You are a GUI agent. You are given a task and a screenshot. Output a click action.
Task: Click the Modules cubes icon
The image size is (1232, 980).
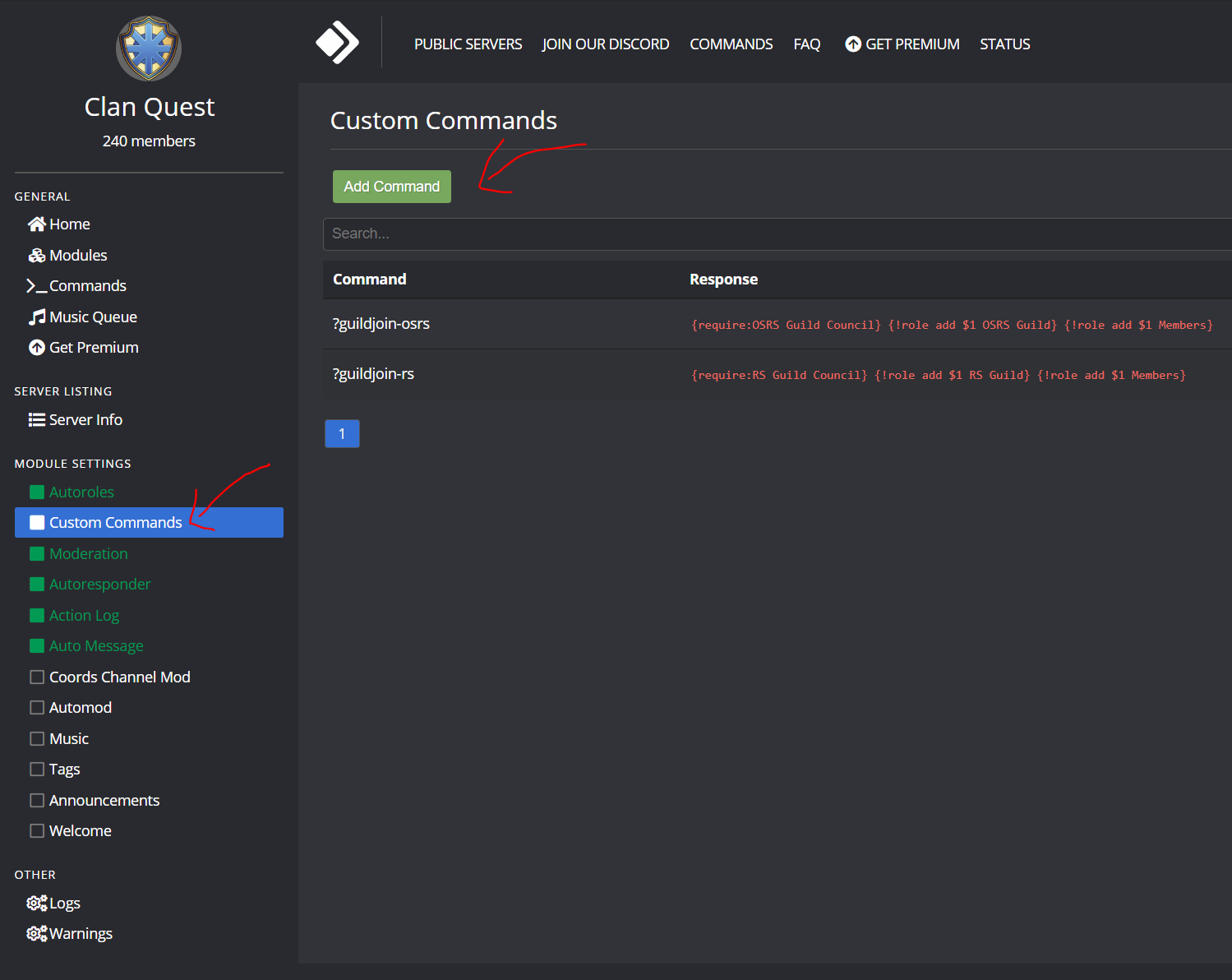37,256
